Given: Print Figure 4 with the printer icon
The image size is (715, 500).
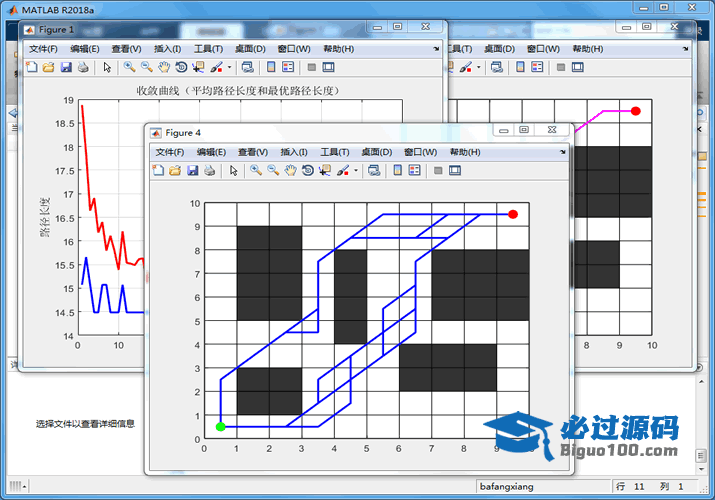Looking at the screenshot, I should tap(209, 171).
